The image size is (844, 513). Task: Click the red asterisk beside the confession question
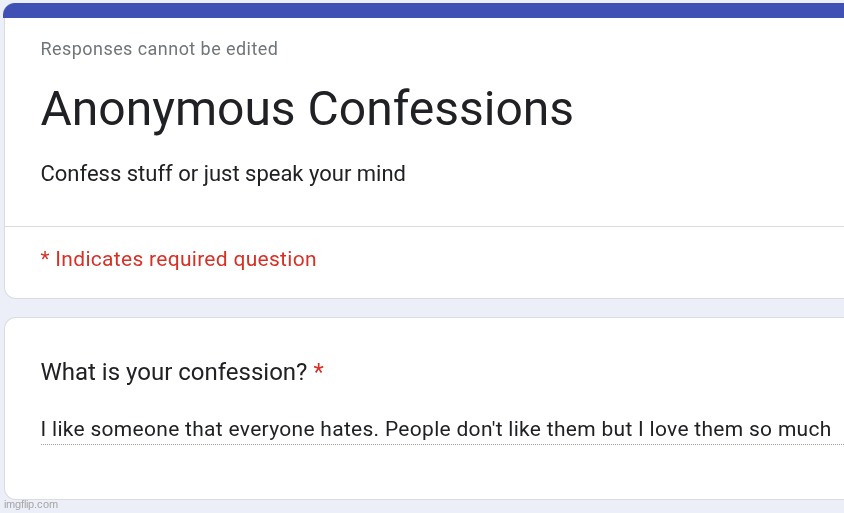point(318,373)
